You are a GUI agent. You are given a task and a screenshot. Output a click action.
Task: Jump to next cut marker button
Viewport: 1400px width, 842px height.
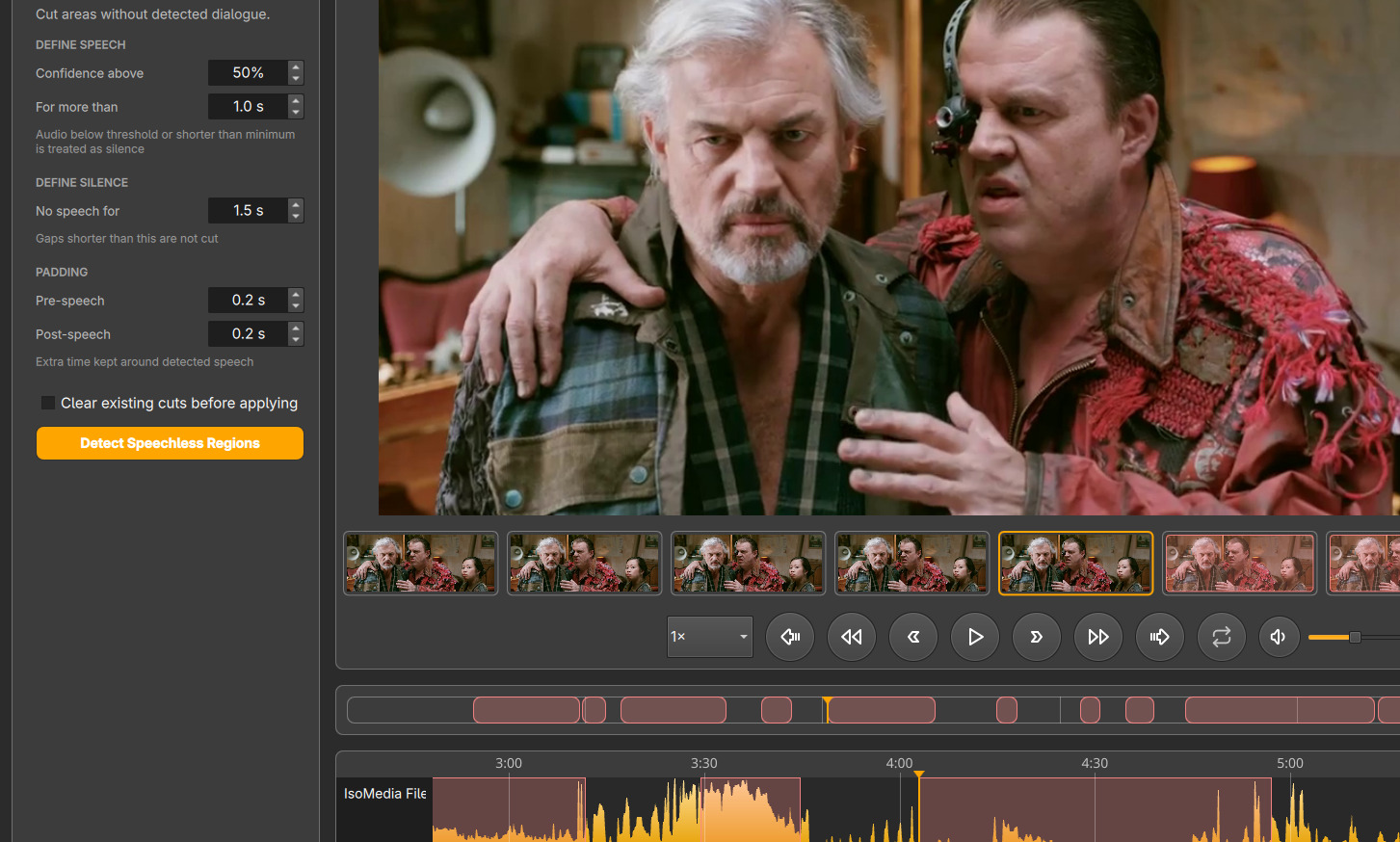coord(1159,637)
